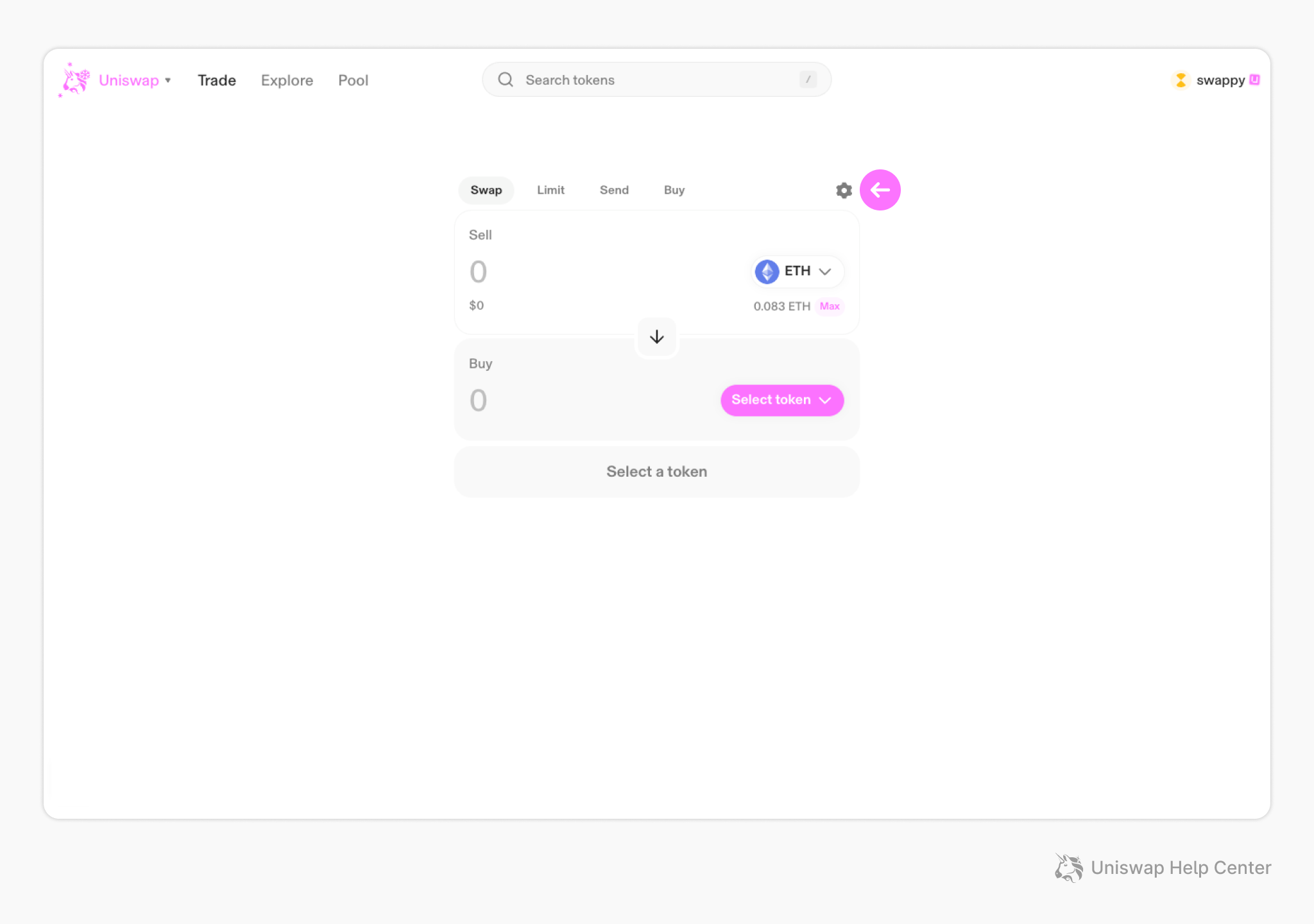Click the Max balance button
The width and height of the screenshot is (1314, 924).
click(830, 306)
